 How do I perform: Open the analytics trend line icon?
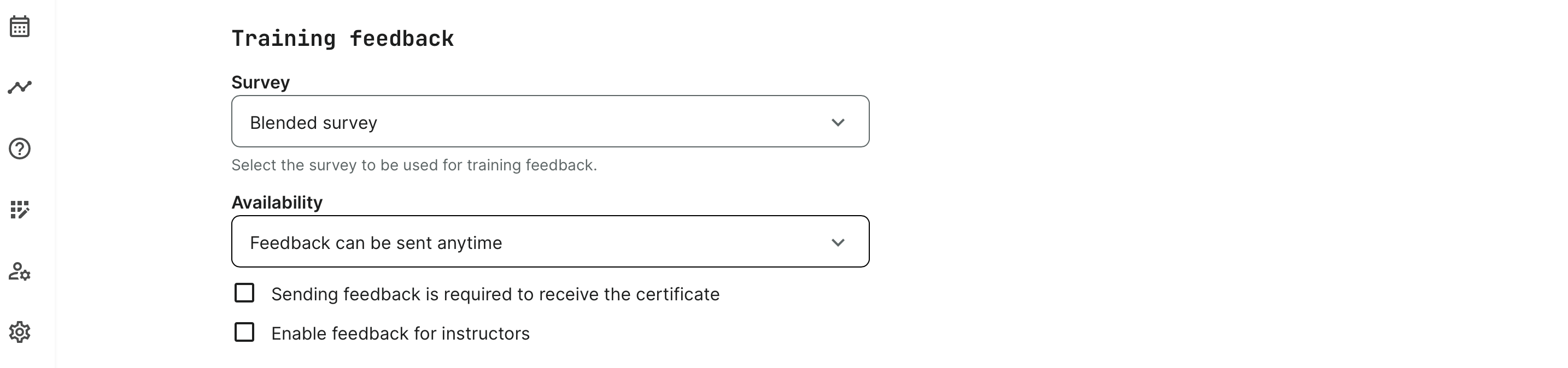click(x=20, y=87)
